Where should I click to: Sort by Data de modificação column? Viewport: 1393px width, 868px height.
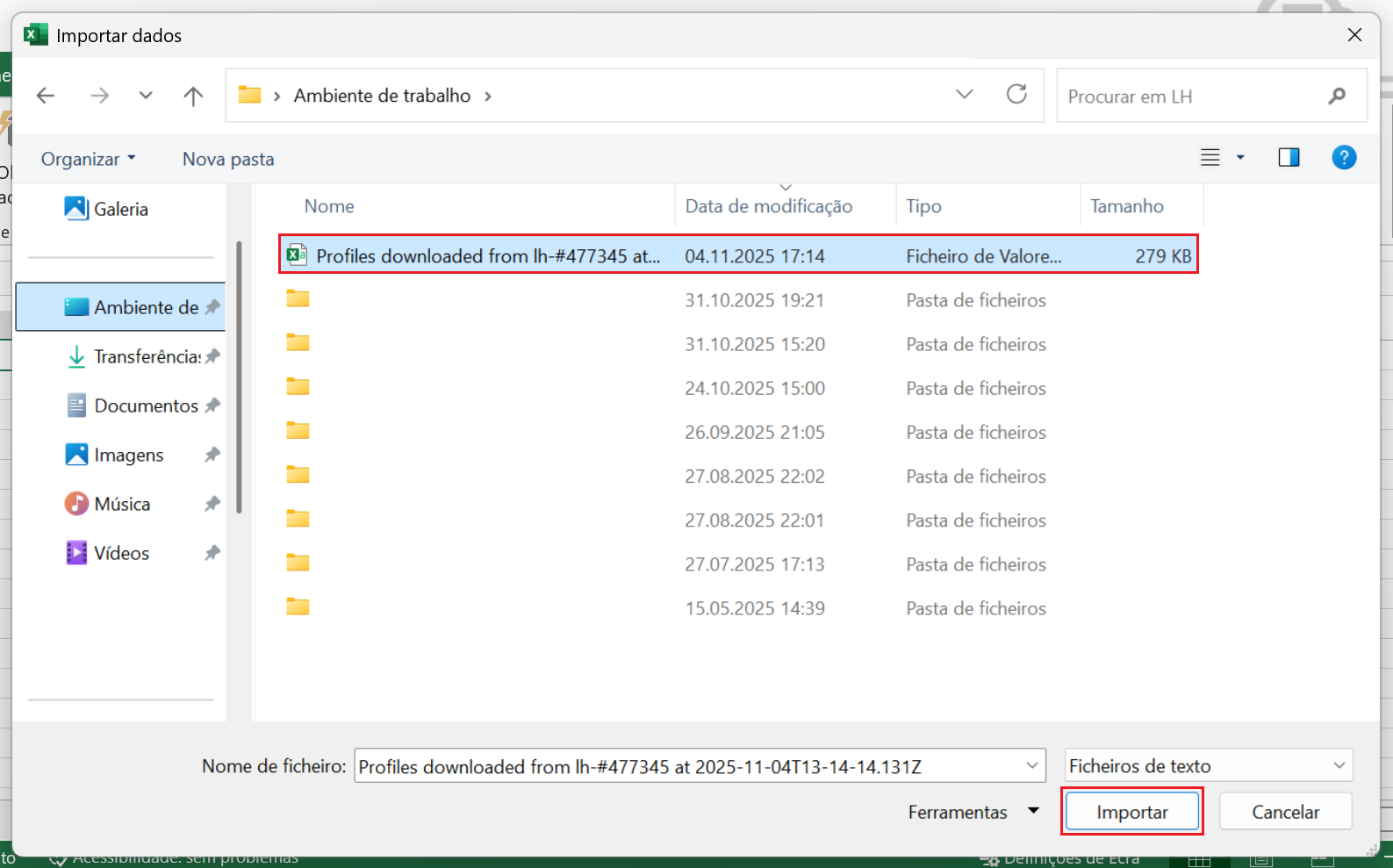point(768,206)
